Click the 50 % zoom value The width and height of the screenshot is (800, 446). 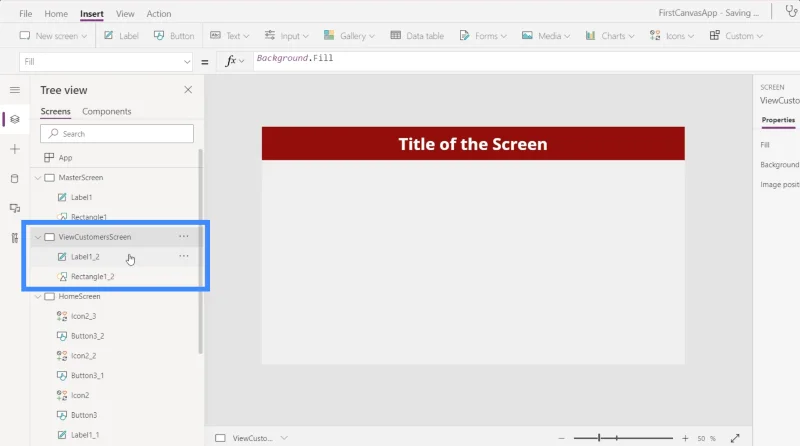(x=707, y=438)
